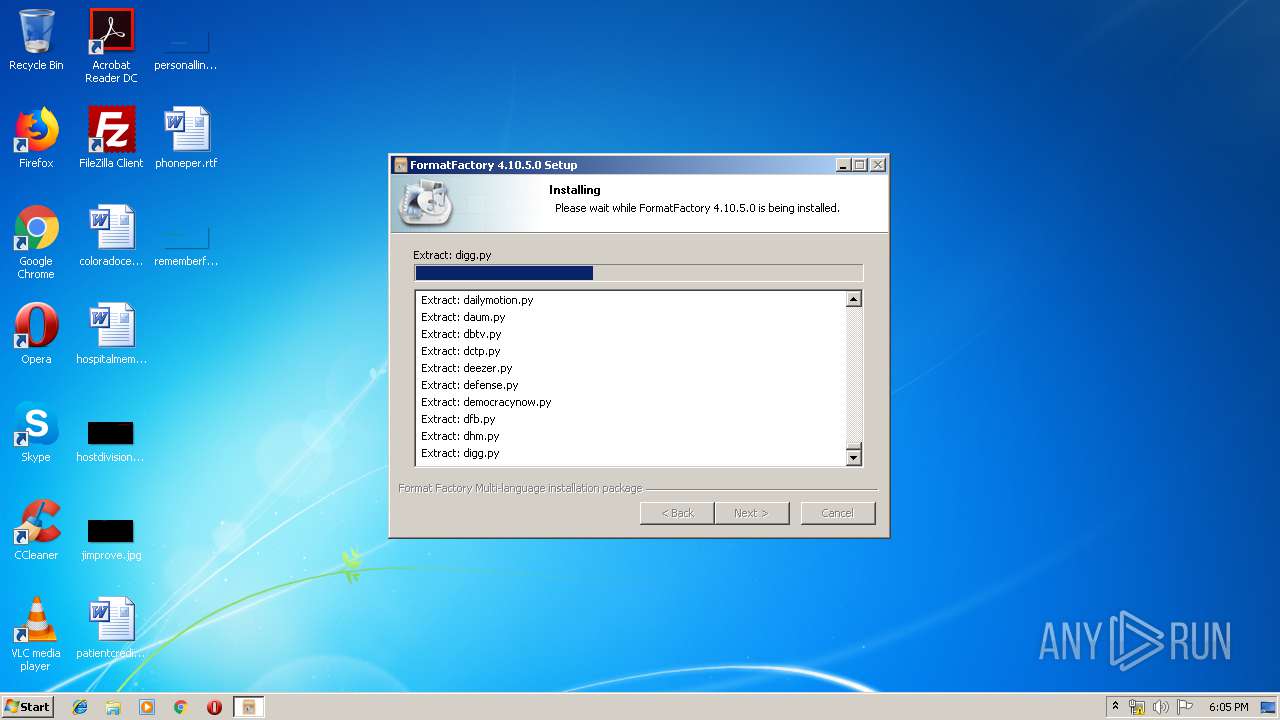Open Action Center flag icon
Screen dimensions: 1280x720
[x=1185, y=707]
